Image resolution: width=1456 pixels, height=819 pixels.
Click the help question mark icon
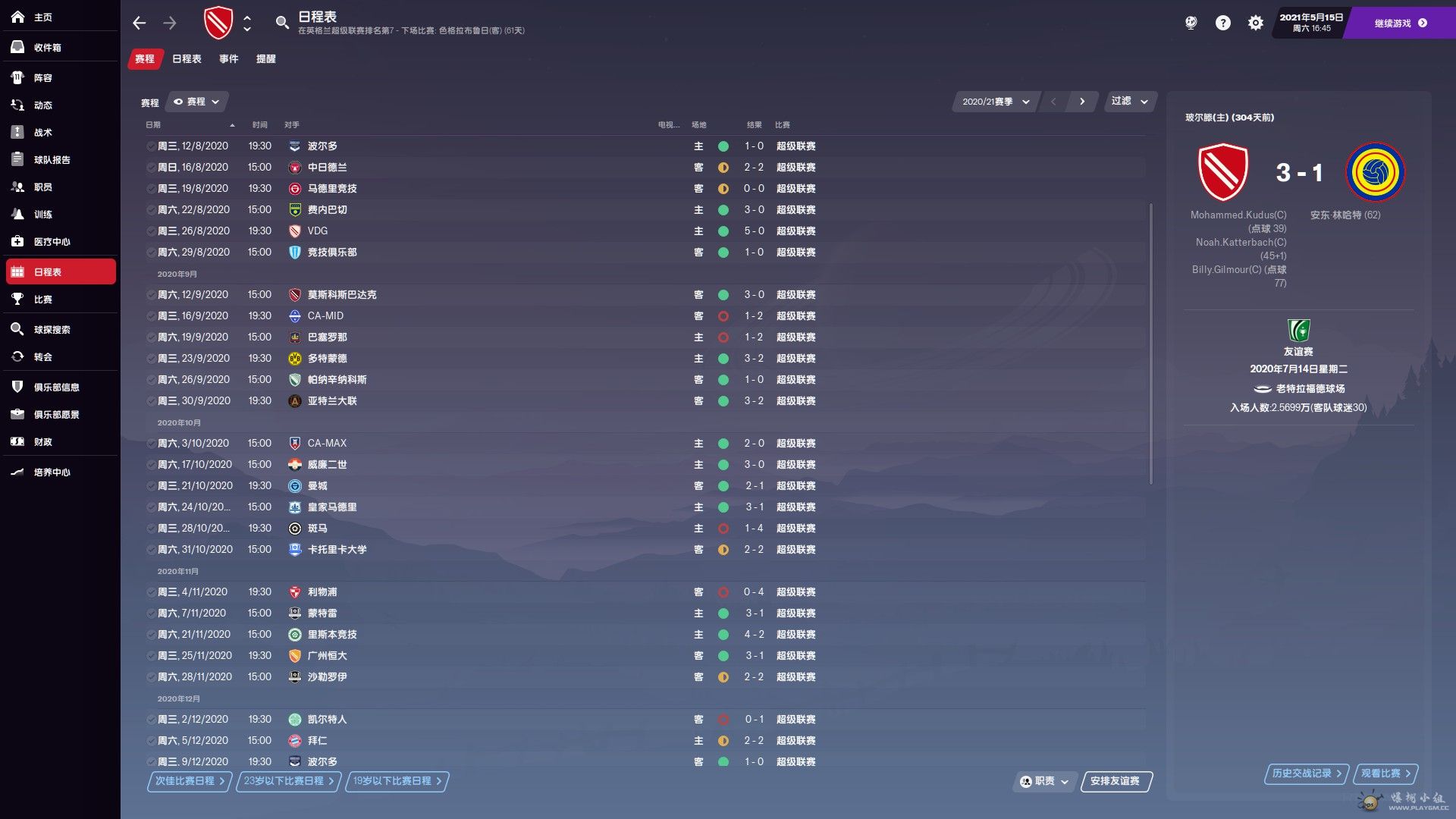pos(1222,23)
